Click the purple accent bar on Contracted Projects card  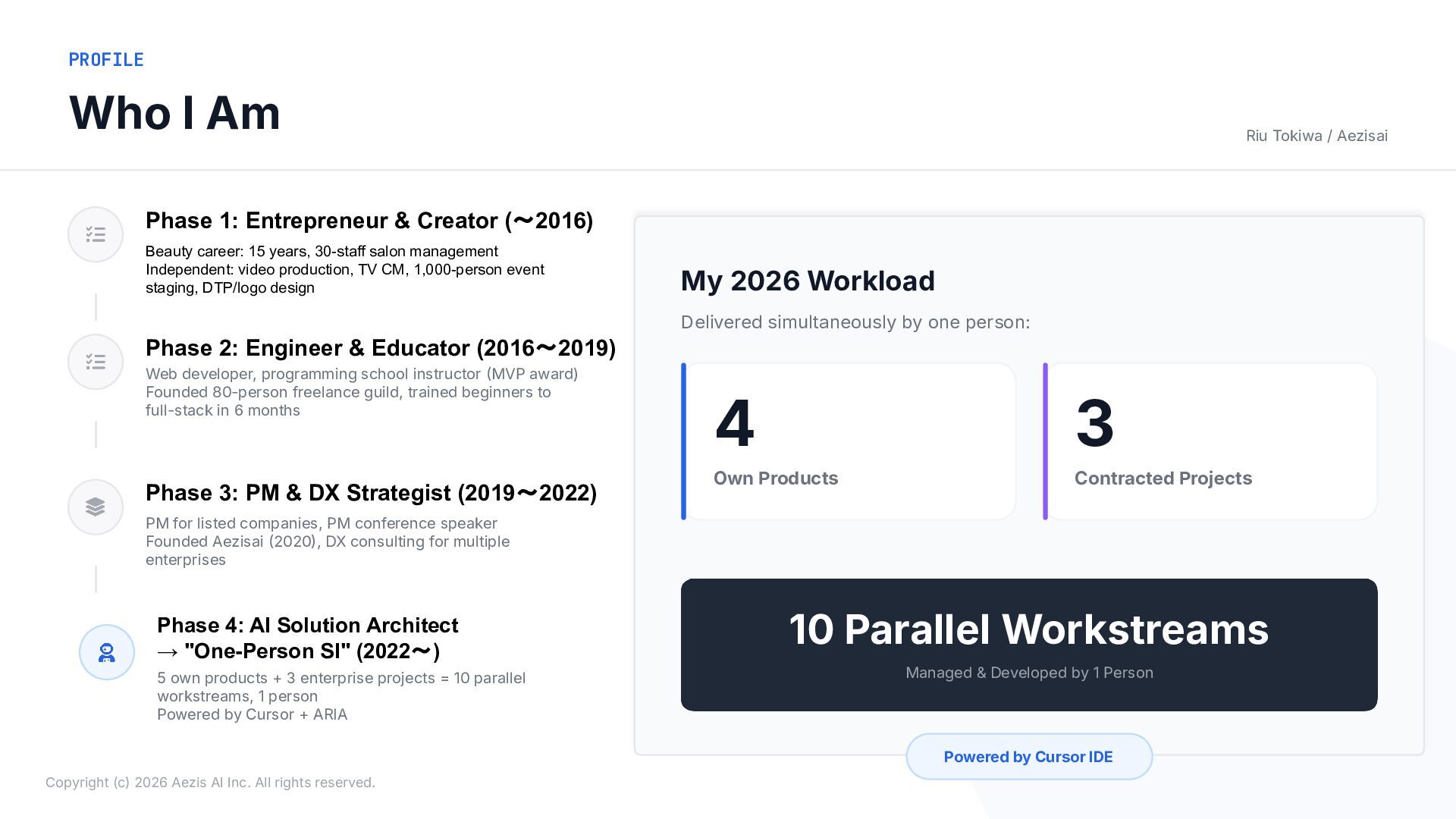point(1045,441)
